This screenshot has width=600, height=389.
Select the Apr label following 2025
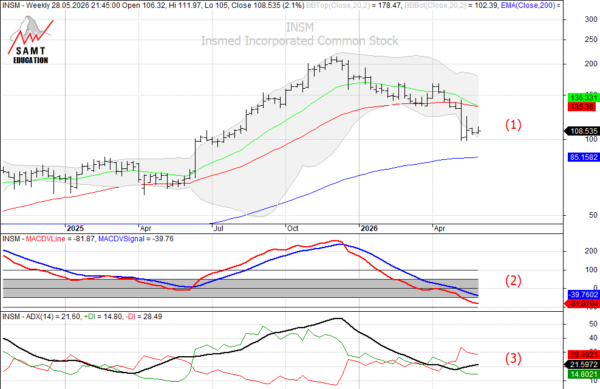point(145,228)
